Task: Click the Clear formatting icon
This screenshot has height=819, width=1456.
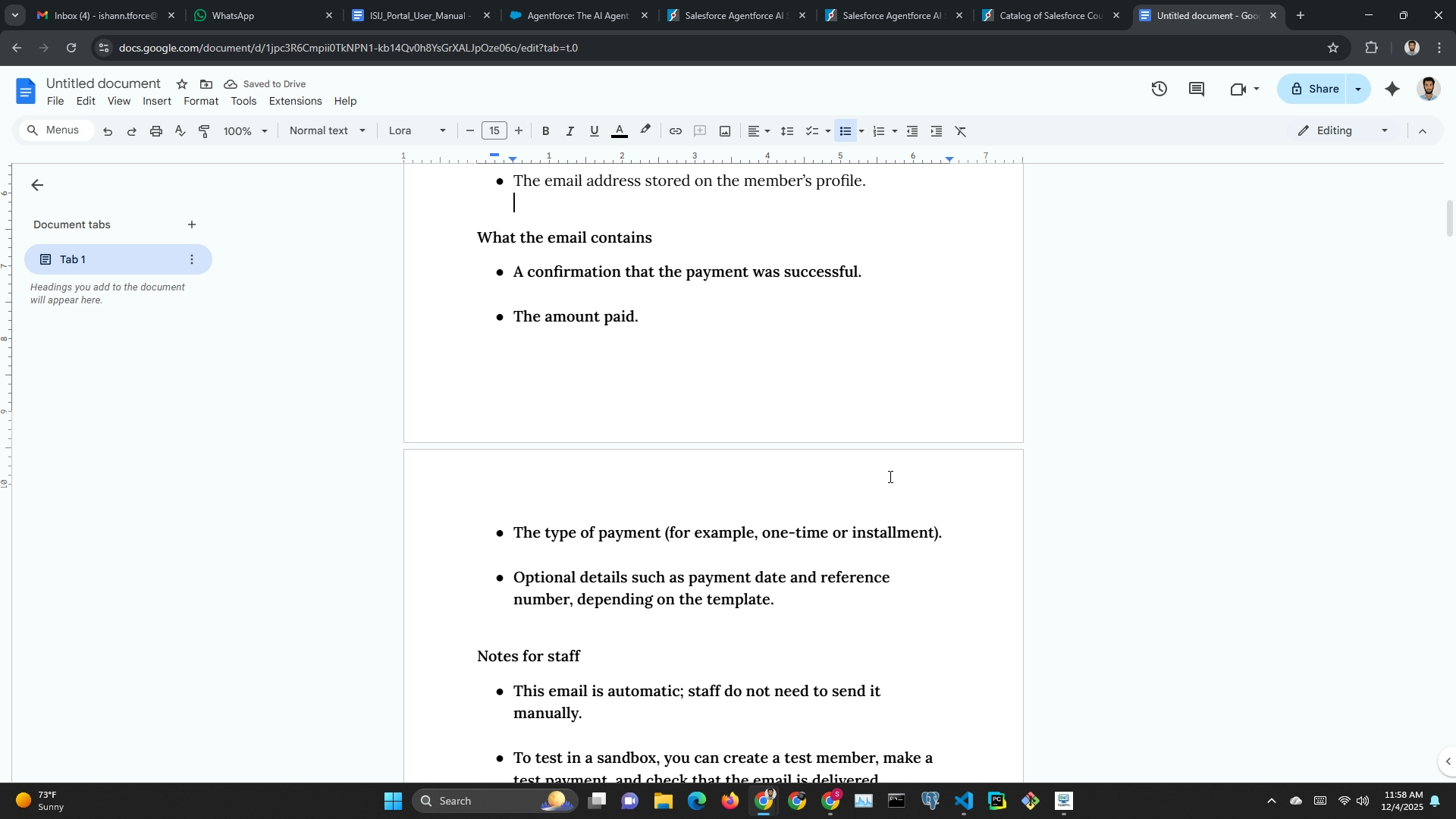Action: coord(961,131)
